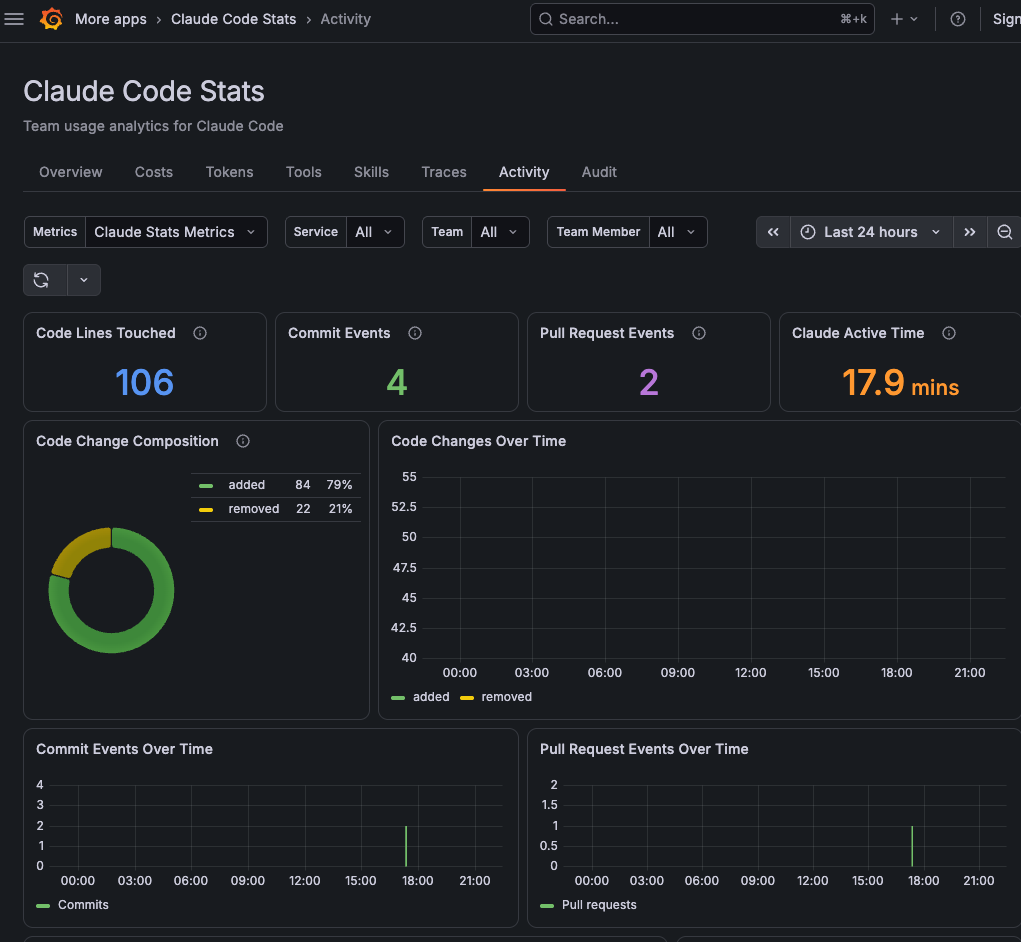Click the Commit Events spike bar
The width and height of the screenshot is (1021, 942).
[x=406, y=846]
